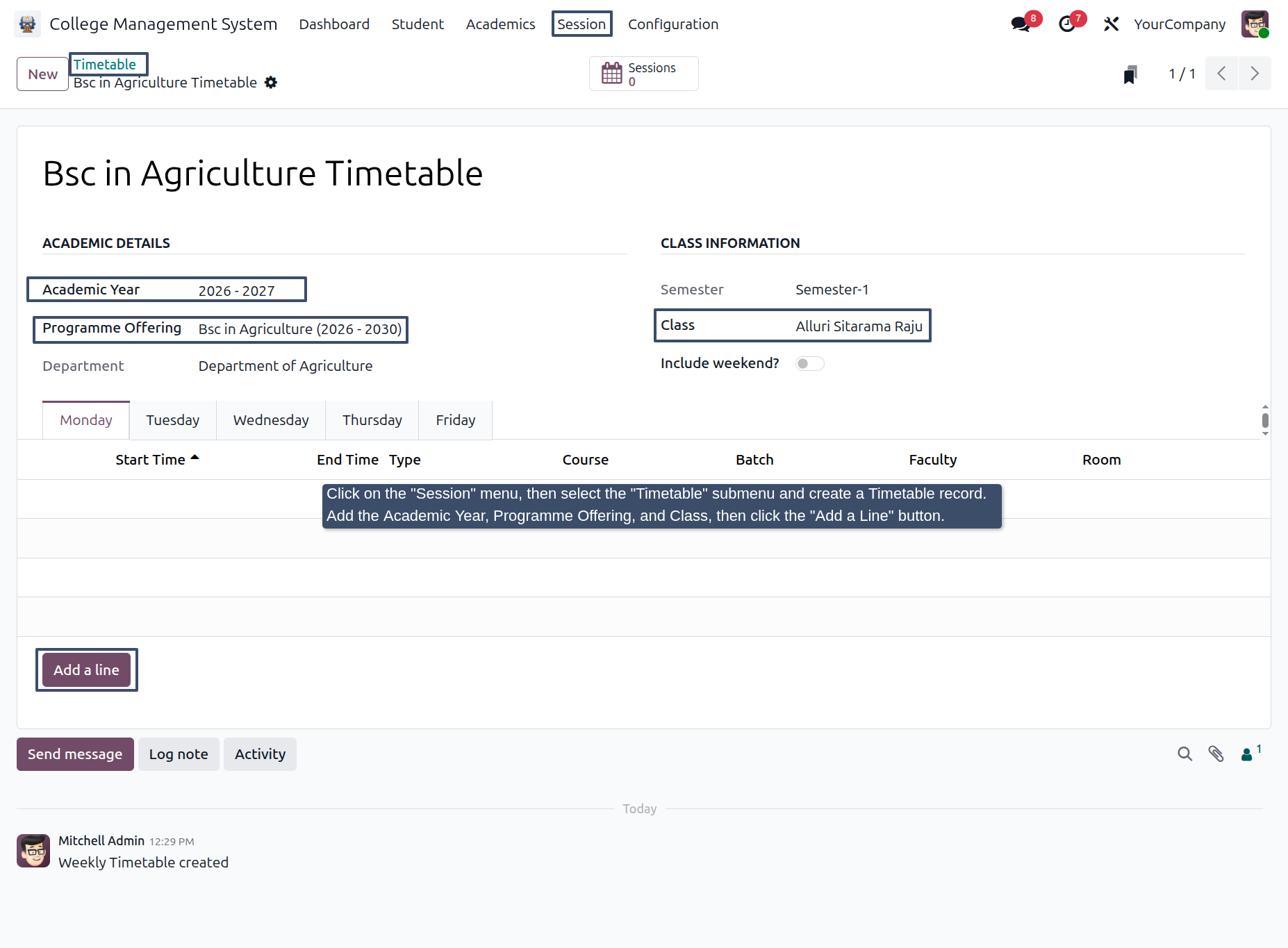Open the Configuration menu
This screenshot has width=1288, height=948.
[673, 24]
